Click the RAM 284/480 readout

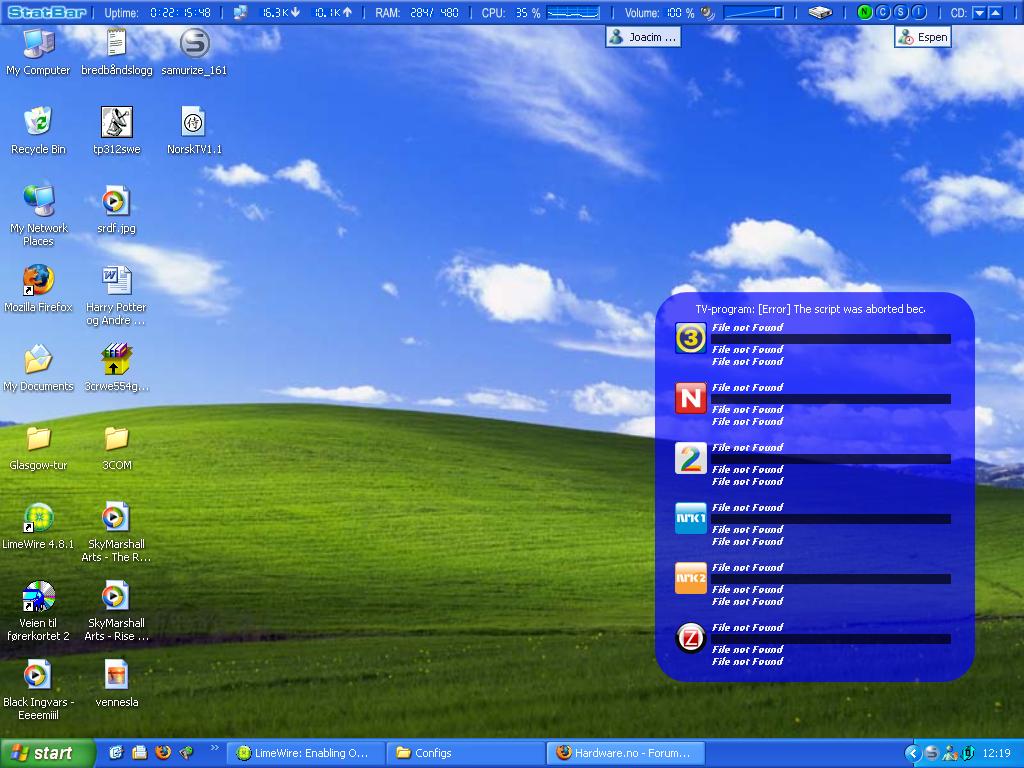[417, 12]
